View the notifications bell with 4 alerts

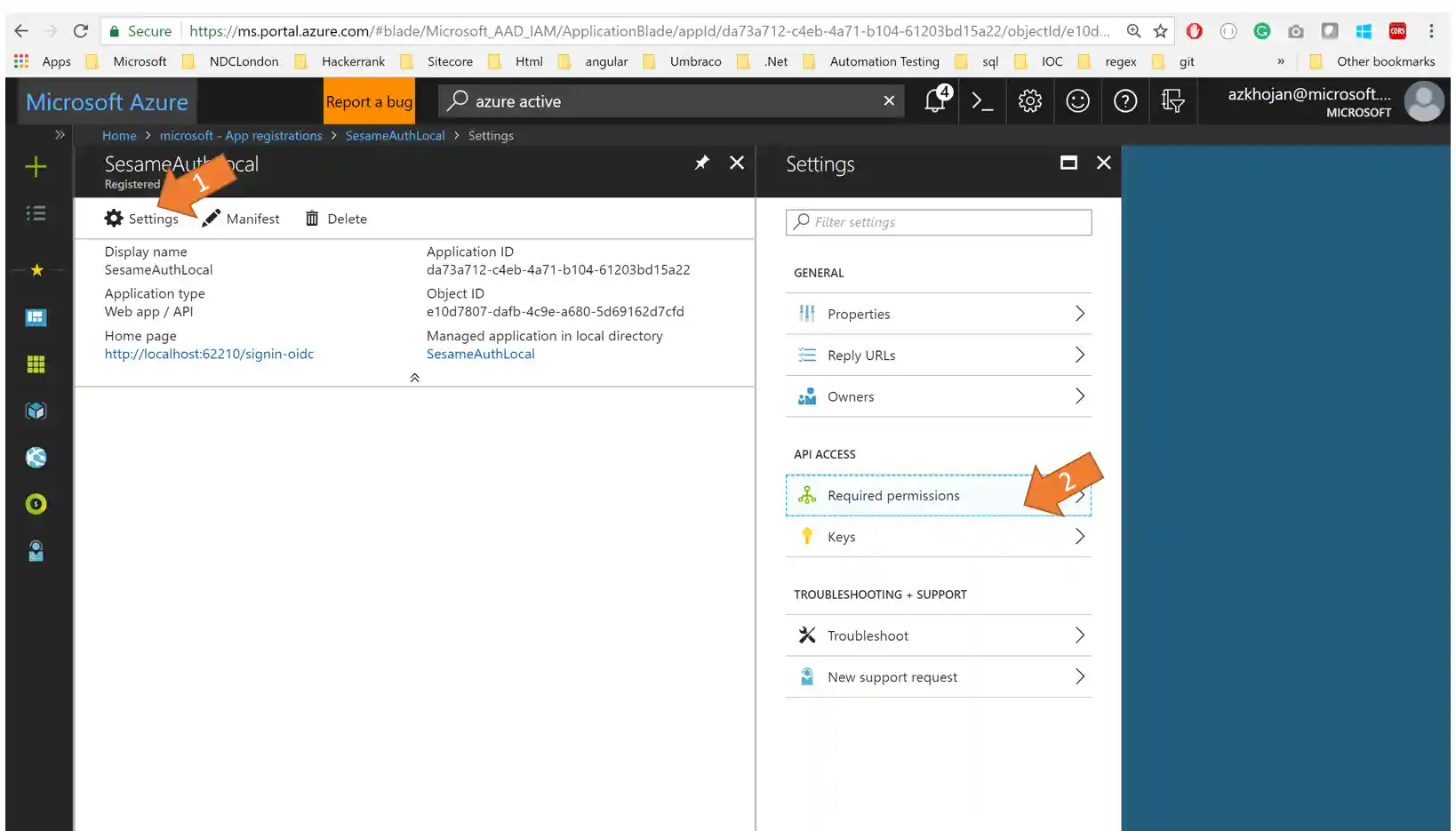pyautogui.click(x=933, y=101)
